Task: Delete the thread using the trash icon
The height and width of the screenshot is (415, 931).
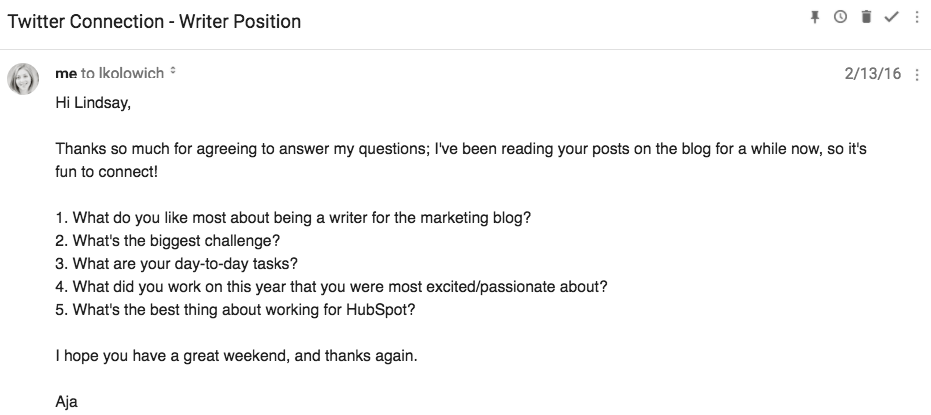Action: (866, 17)
